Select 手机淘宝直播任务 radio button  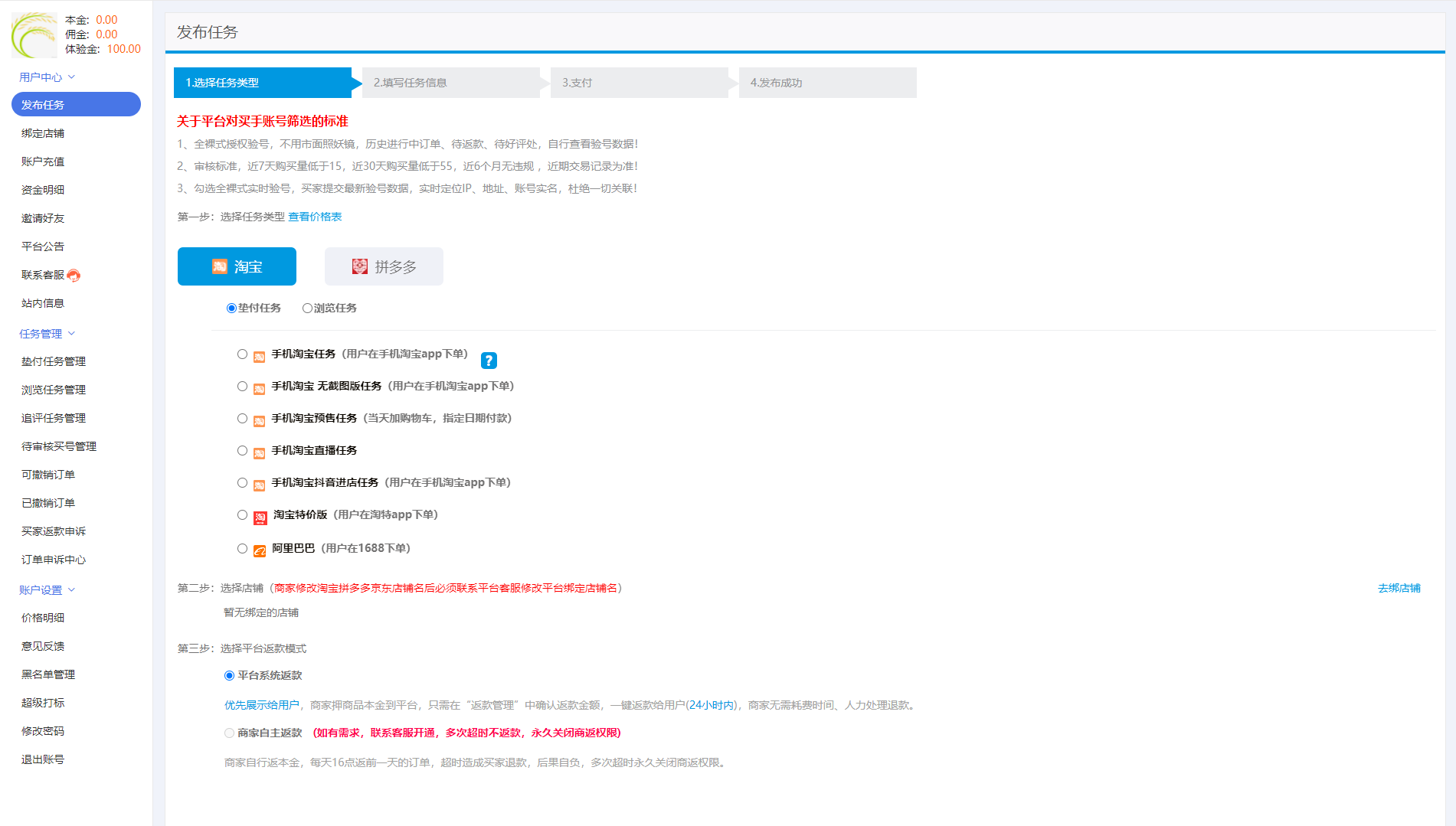click(242, 450)
